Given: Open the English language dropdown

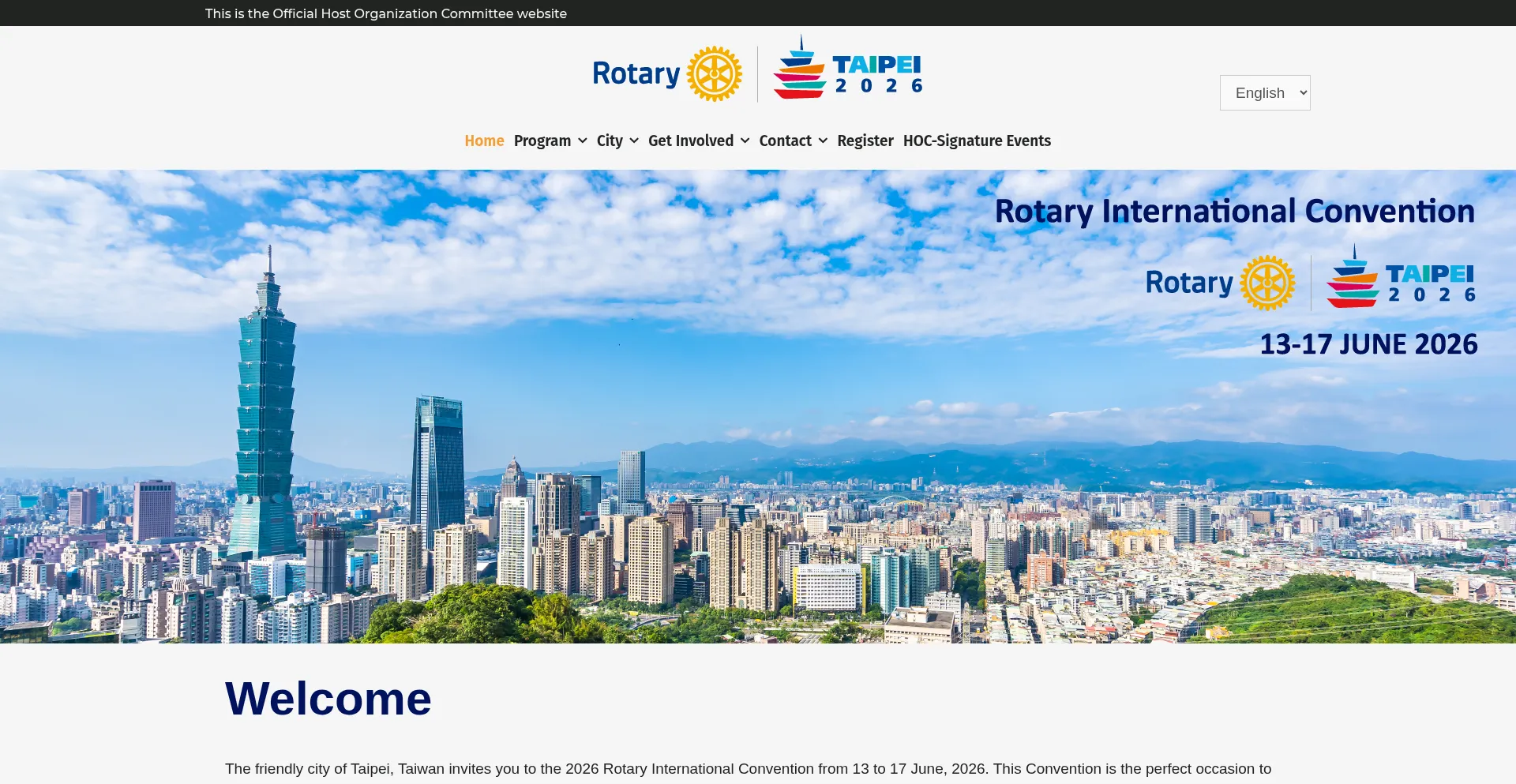Looking at the screenshot, I should pos(1264,93).
